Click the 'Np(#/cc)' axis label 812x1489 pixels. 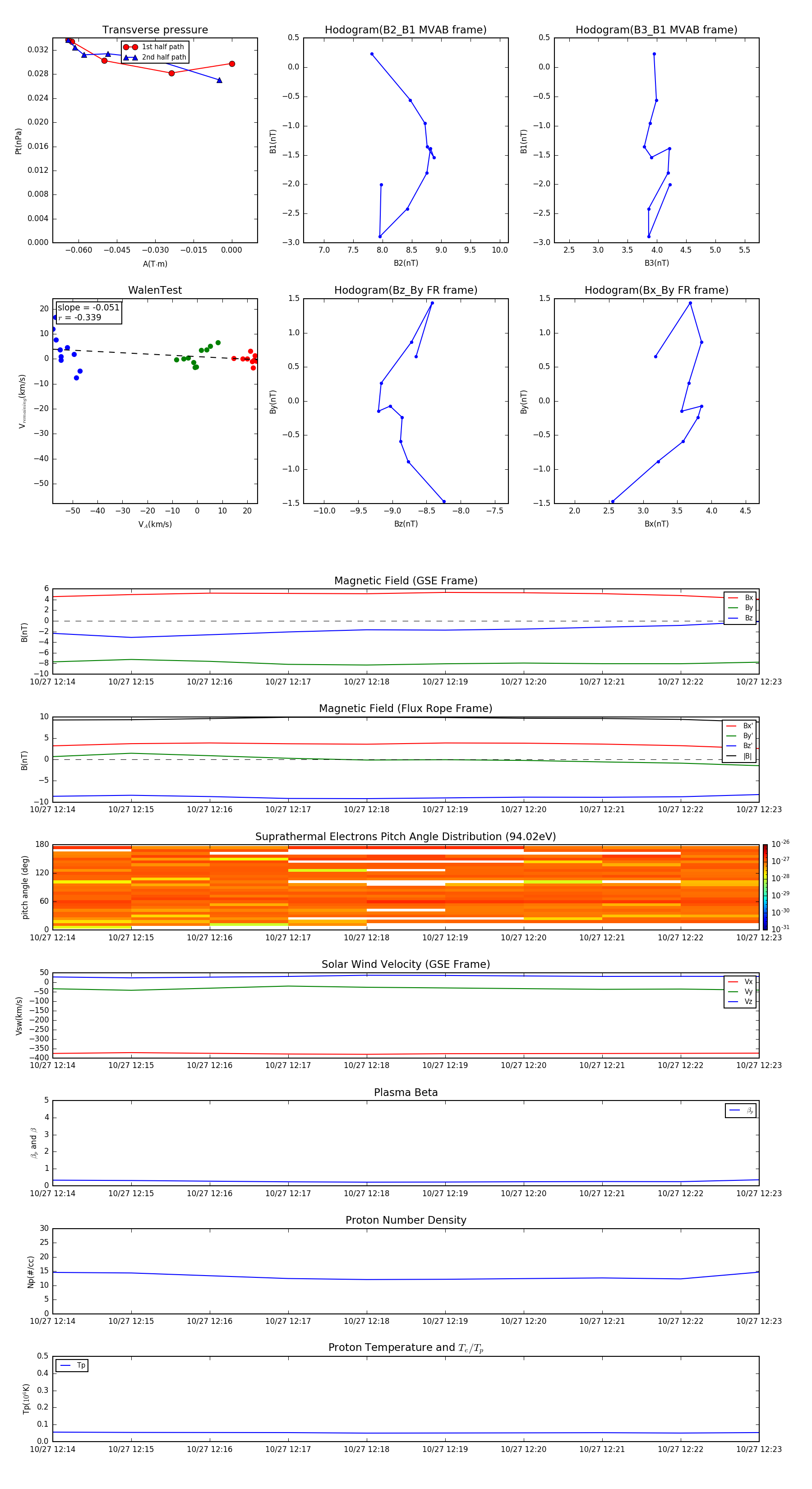coord(31,1272)
